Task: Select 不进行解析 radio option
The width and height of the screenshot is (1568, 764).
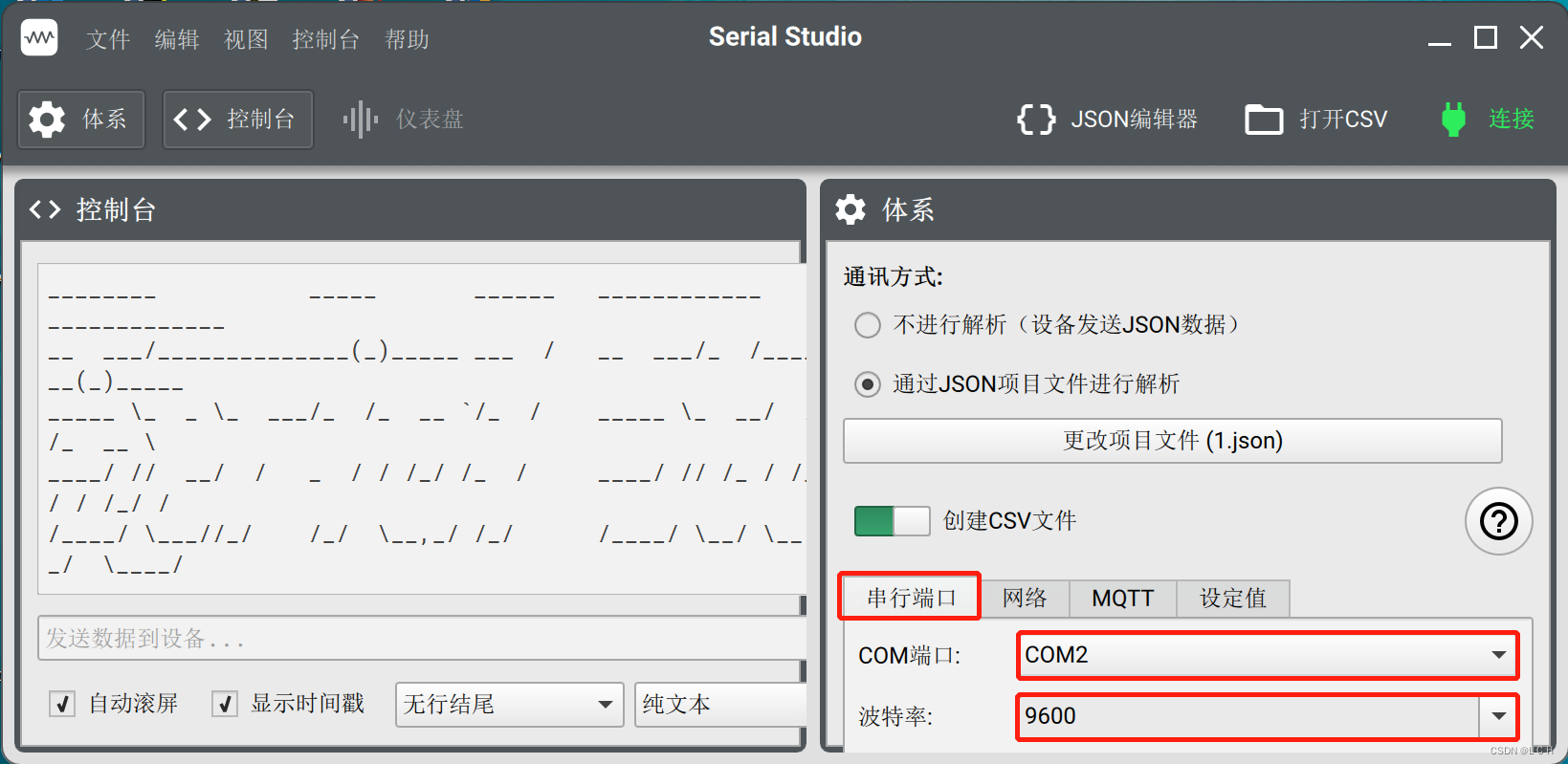Action: [868, 325]
